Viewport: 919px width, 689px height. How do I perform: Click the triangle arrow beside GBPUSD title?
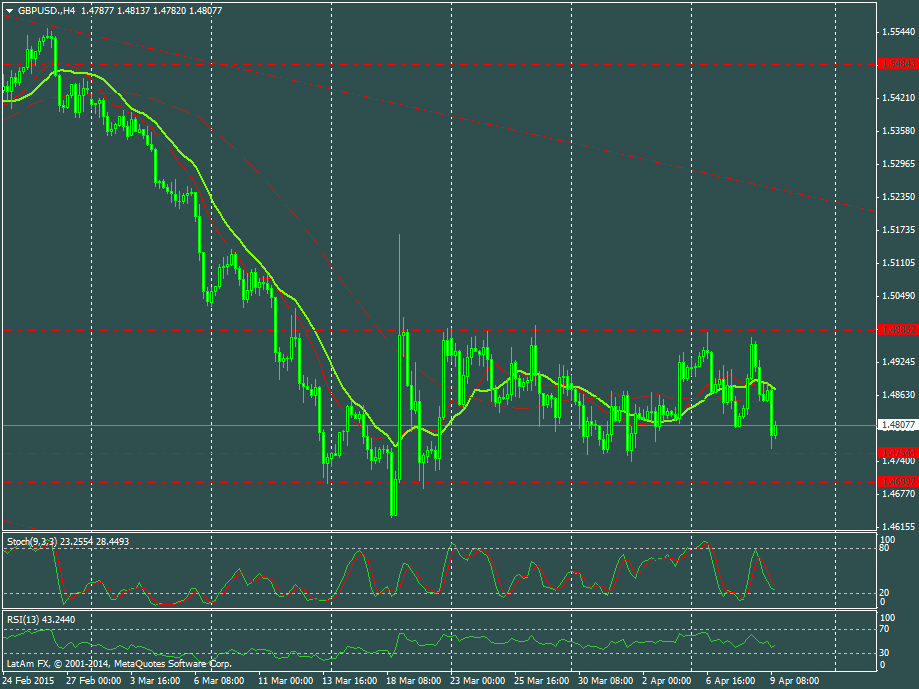[9, 10]
